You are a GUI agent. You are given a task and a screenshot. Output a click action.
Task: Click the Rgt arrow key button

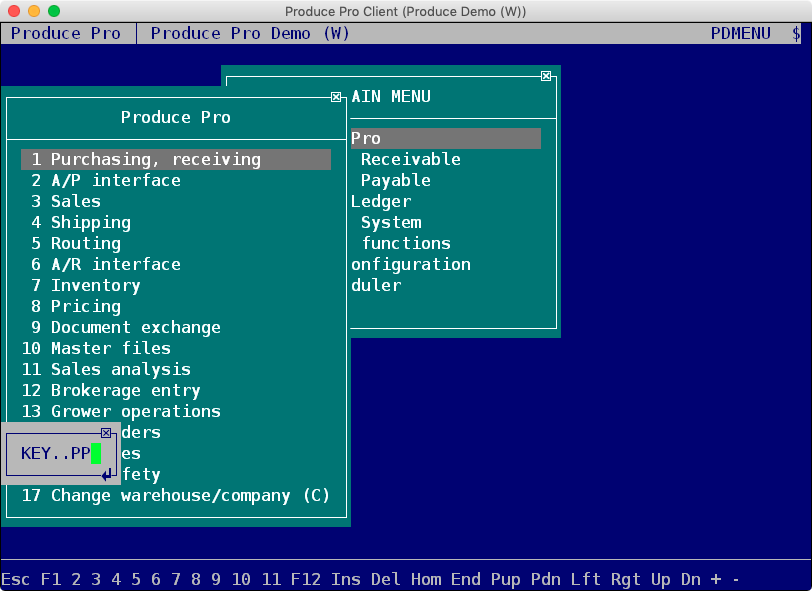pos(626,579)
